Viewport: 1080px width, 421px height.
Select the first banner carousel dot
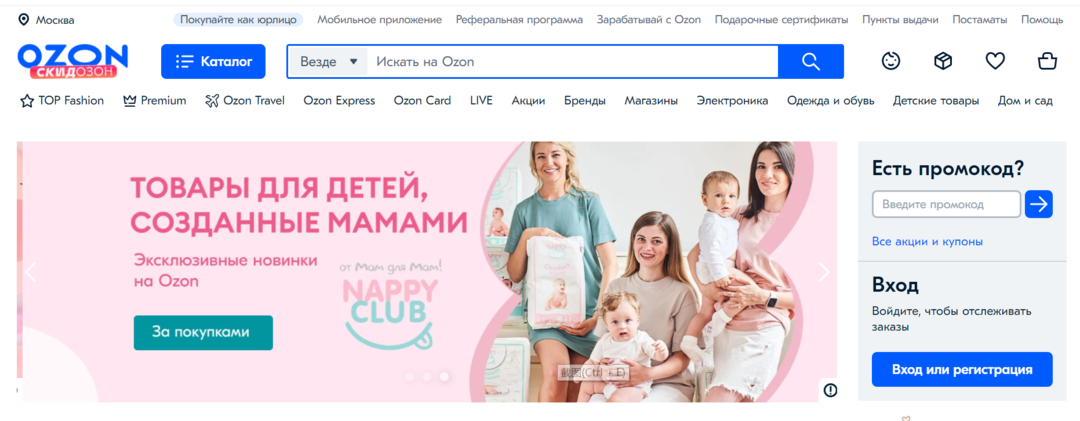(410, 376)
